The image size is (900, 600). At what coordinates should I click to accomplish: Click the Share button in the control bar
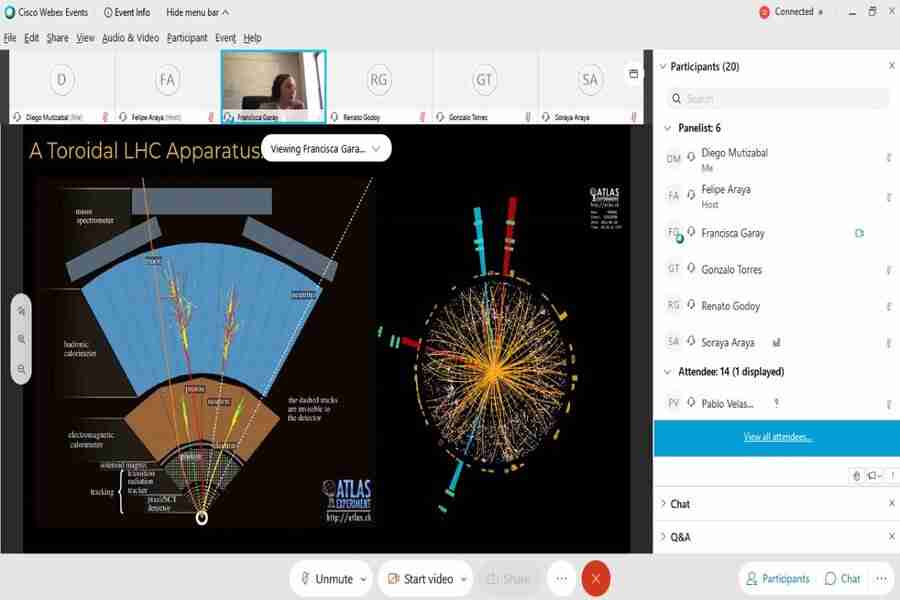509,579
